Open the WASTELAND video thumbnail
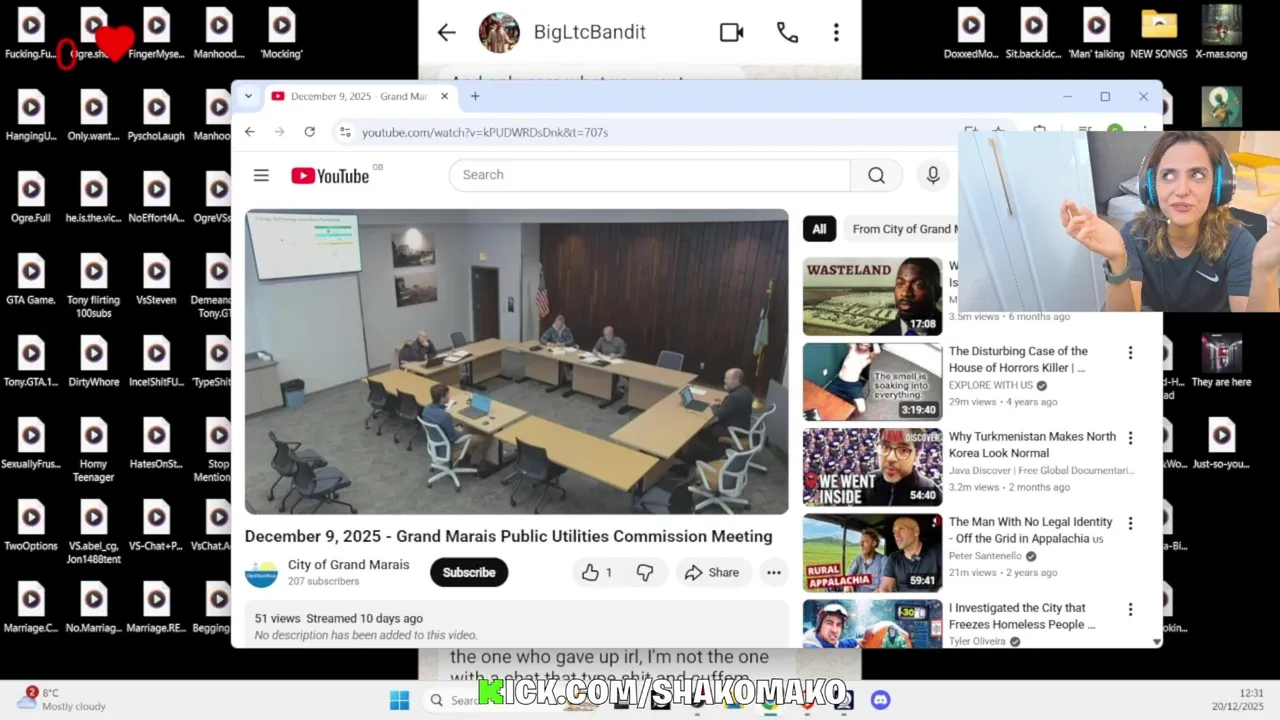Image resolution: width=1280 pixels, height=720 pixels. [x=872, y=297]
